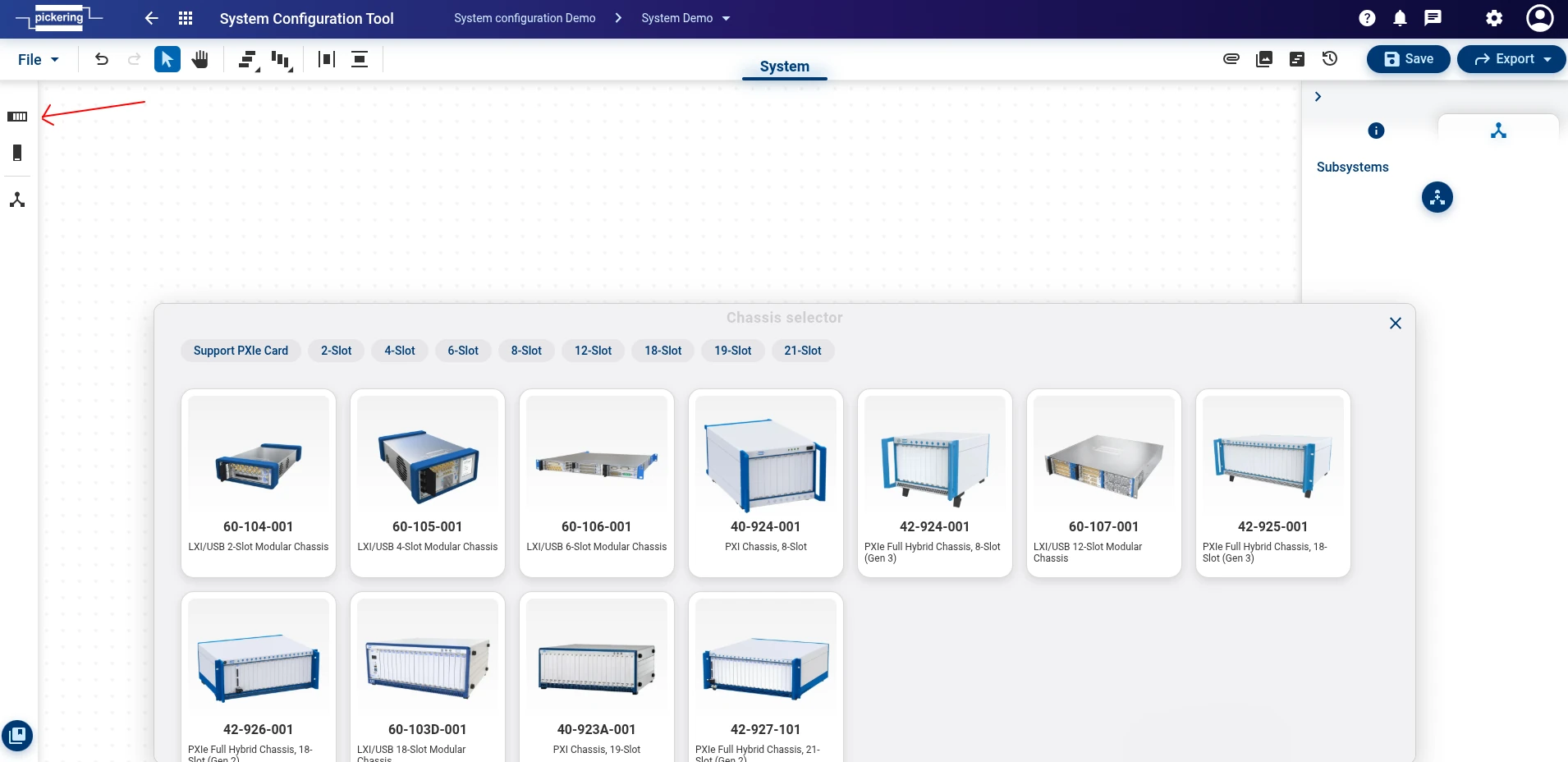This screenshot has width=1568, height=762.
Task: Open the align left options
Action: (249, 60)
